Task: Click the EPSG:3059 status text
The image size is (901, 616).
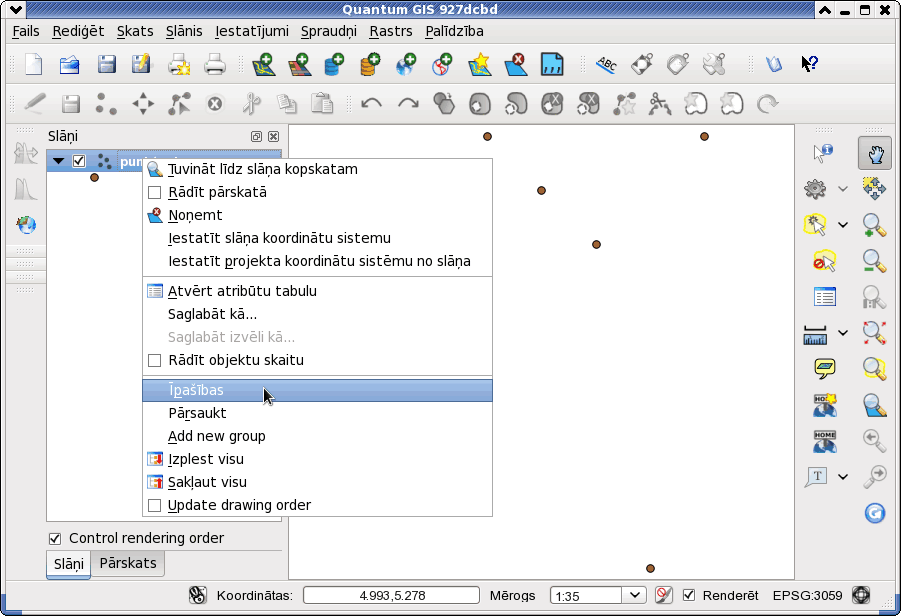Action: tap(807, 595)
